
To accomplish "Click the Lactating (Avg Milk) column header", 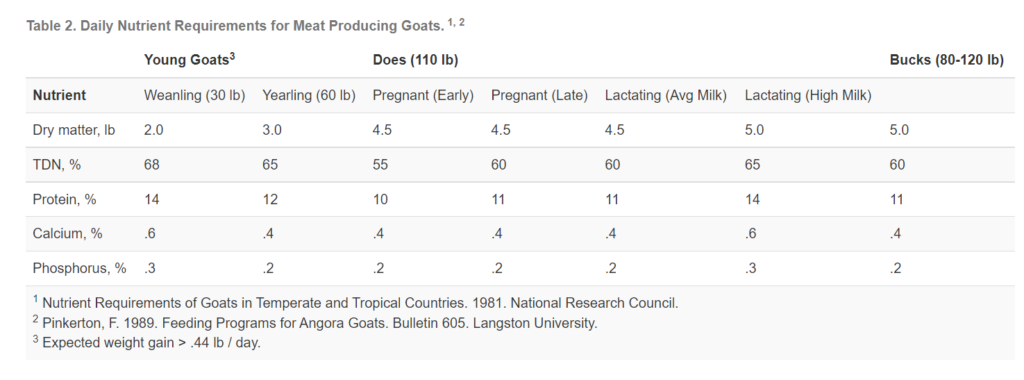I will tap(665, 95).
